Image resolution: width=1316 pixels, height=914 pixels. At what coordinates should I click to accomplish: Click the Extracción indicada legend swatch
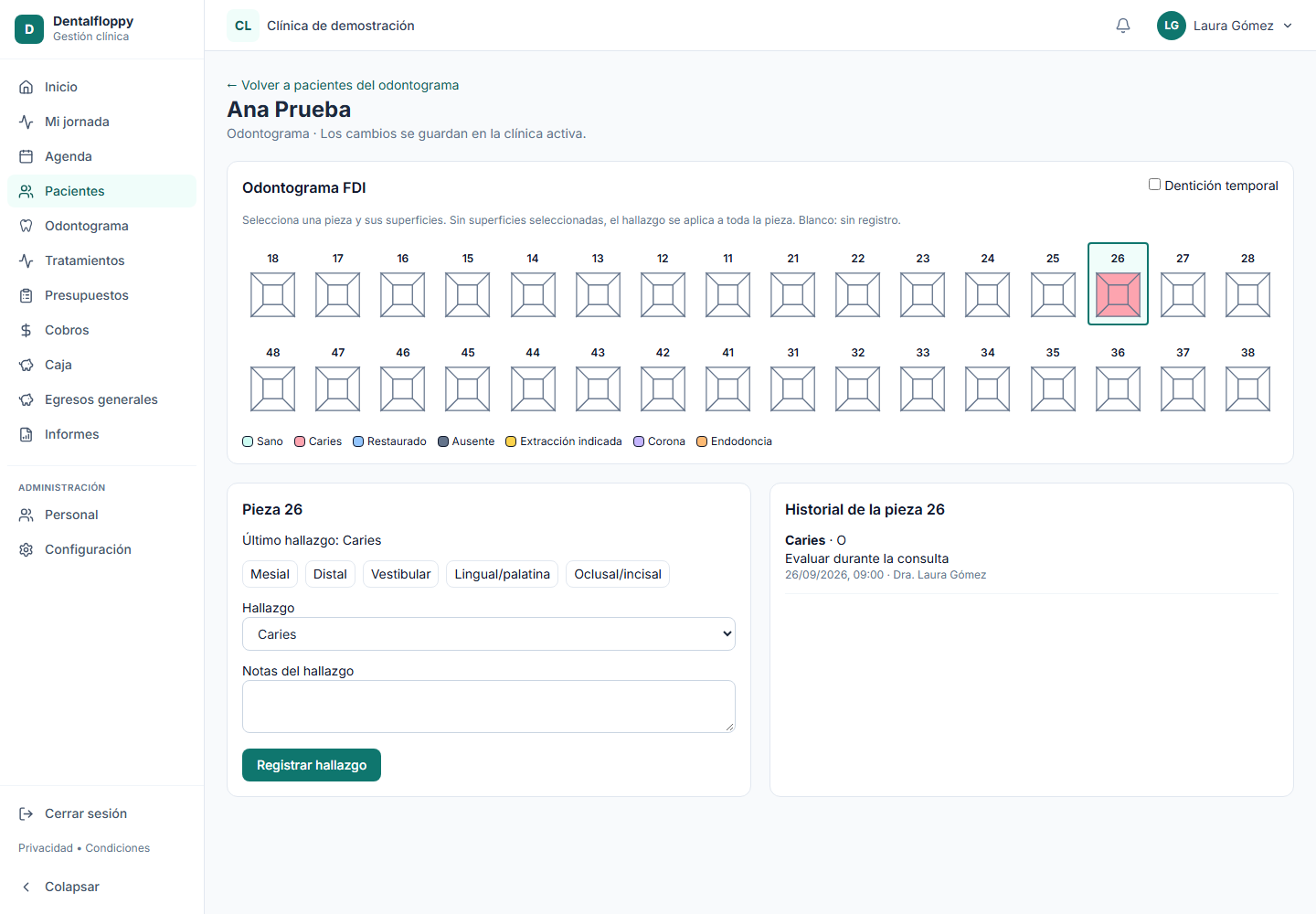pyautogui.click(x=511, y=441)
